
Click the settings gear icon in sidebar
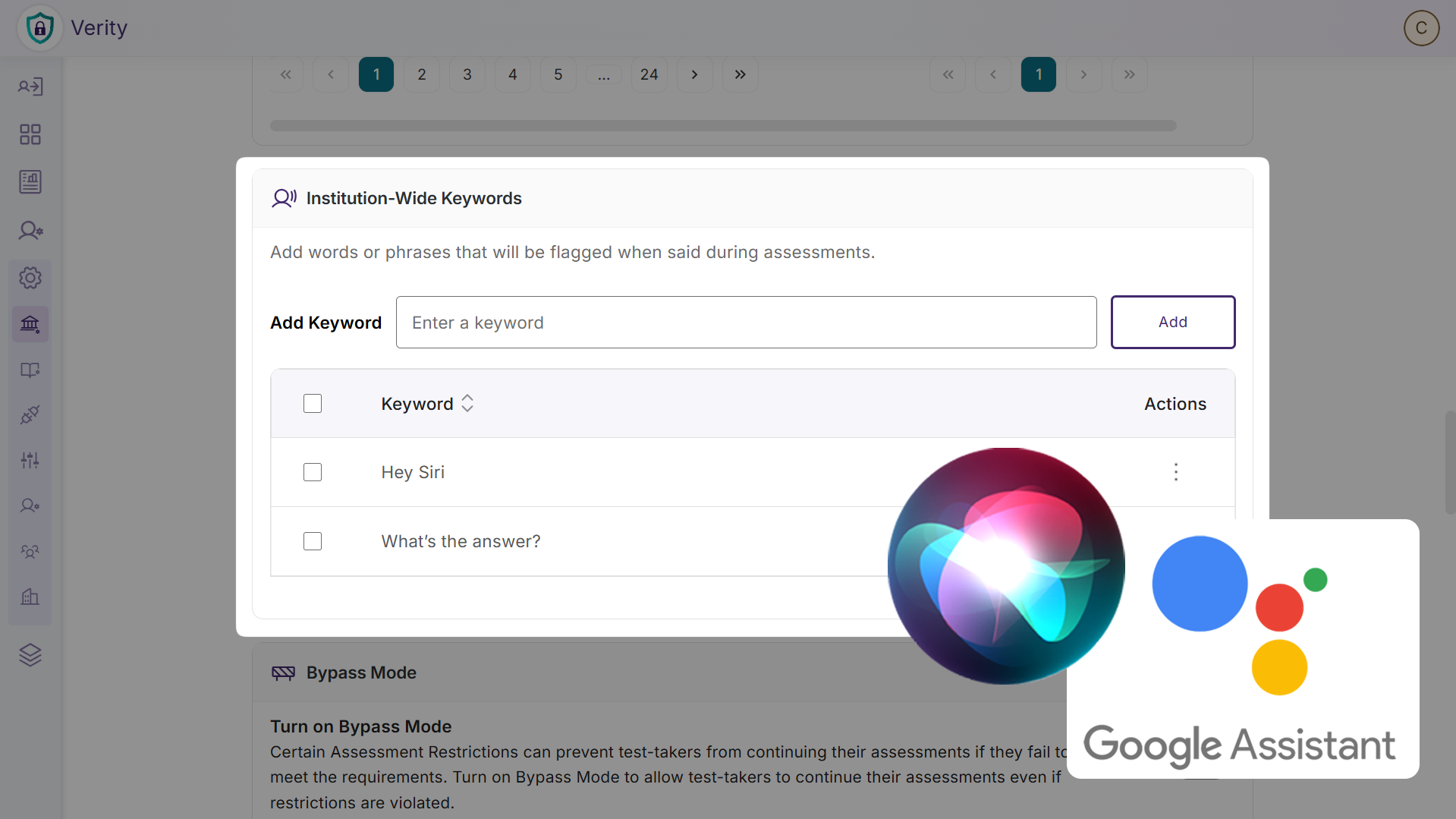pos(30,278)
